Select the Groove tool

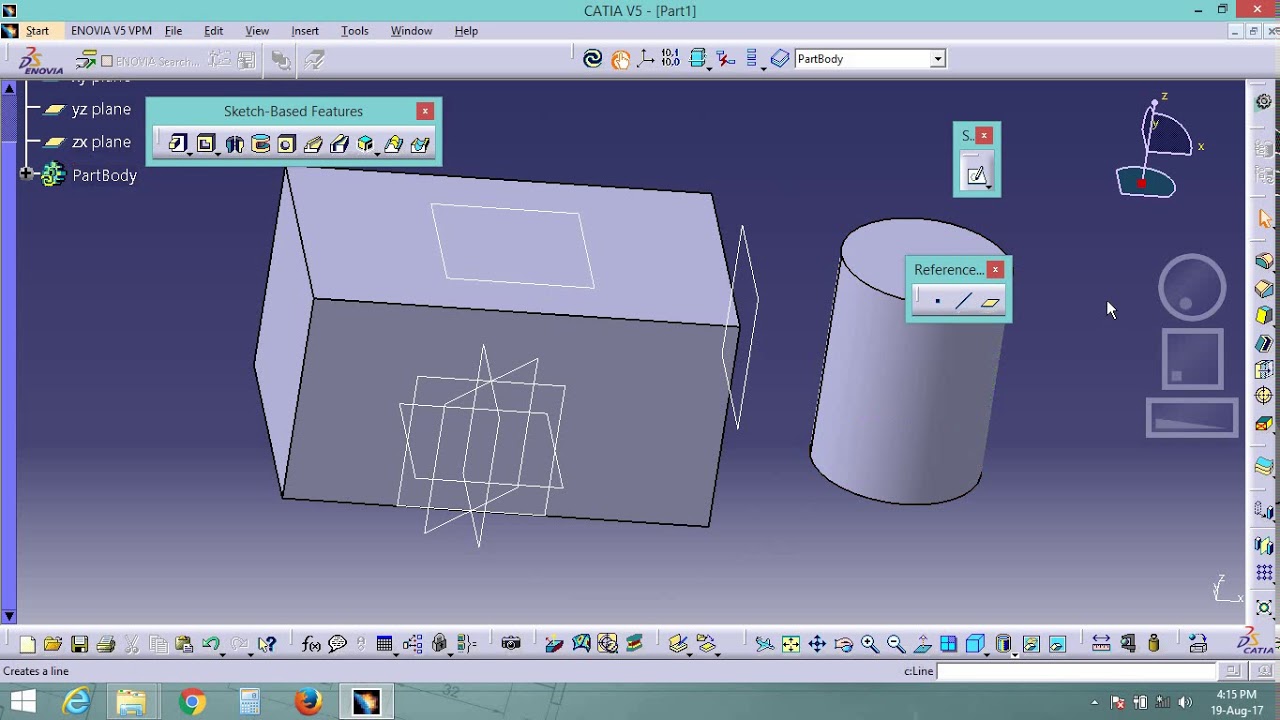click(261, 144)
